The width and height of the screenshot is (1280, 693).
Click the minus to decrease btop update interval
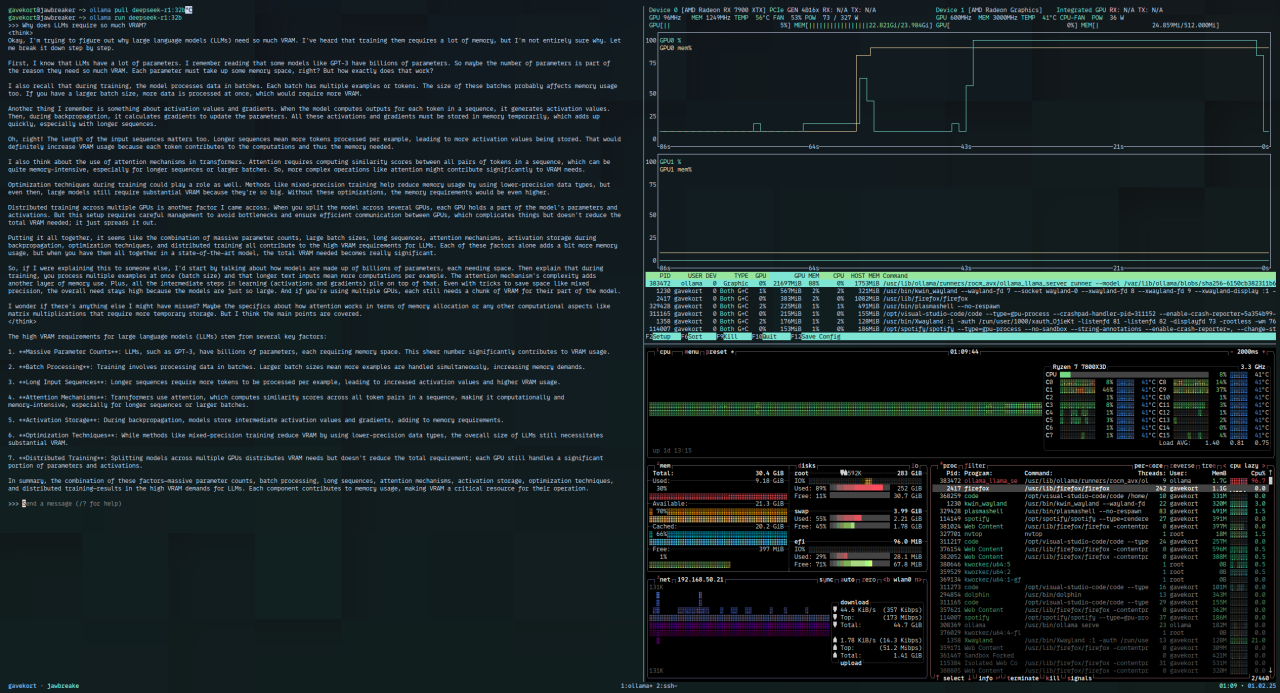[1234, 352]
